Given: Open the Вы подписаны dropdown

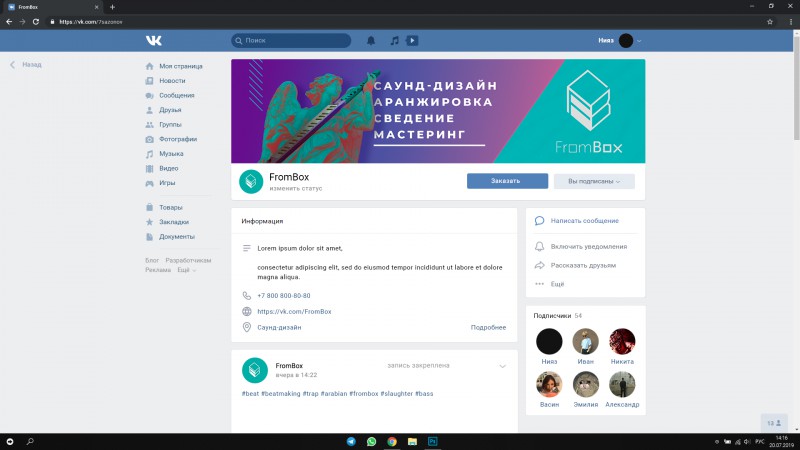Looking at the screenshot, I should [594, 181].
